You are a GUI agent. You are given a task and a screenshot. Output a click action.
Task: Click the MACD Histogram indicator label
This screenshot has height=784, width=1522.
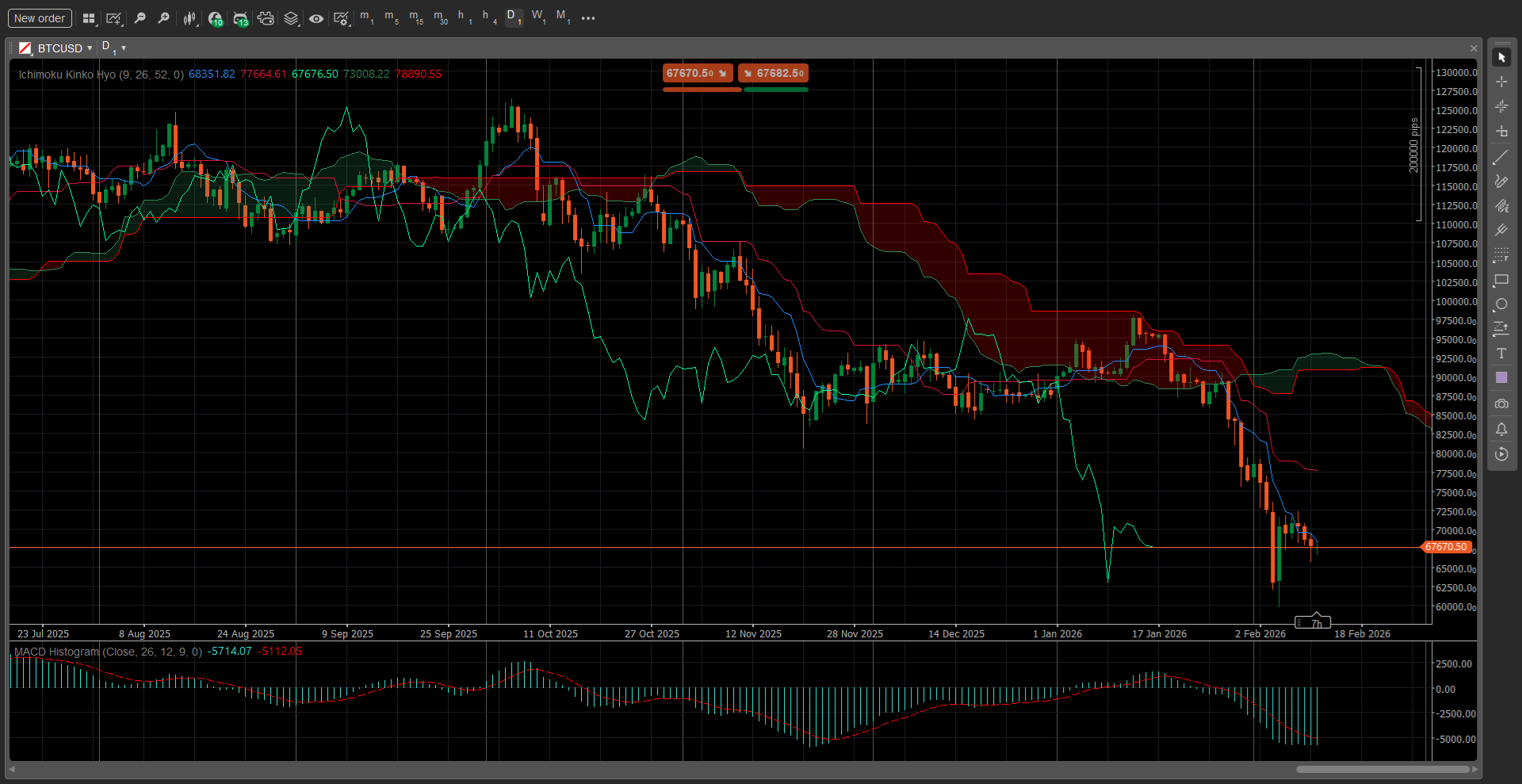(x=108, y=652)
